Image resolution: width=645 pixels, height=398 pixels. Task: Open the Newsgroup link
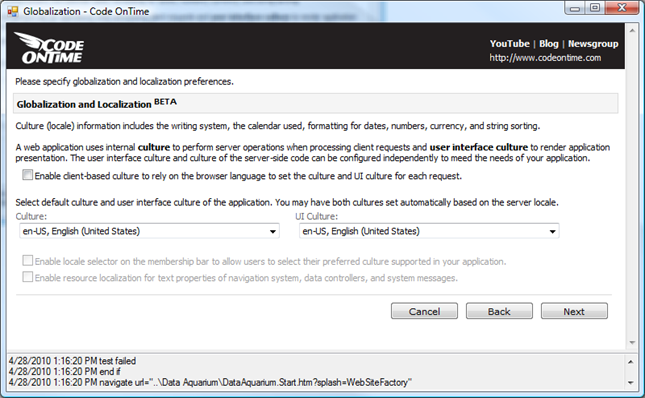click(593, 44)
